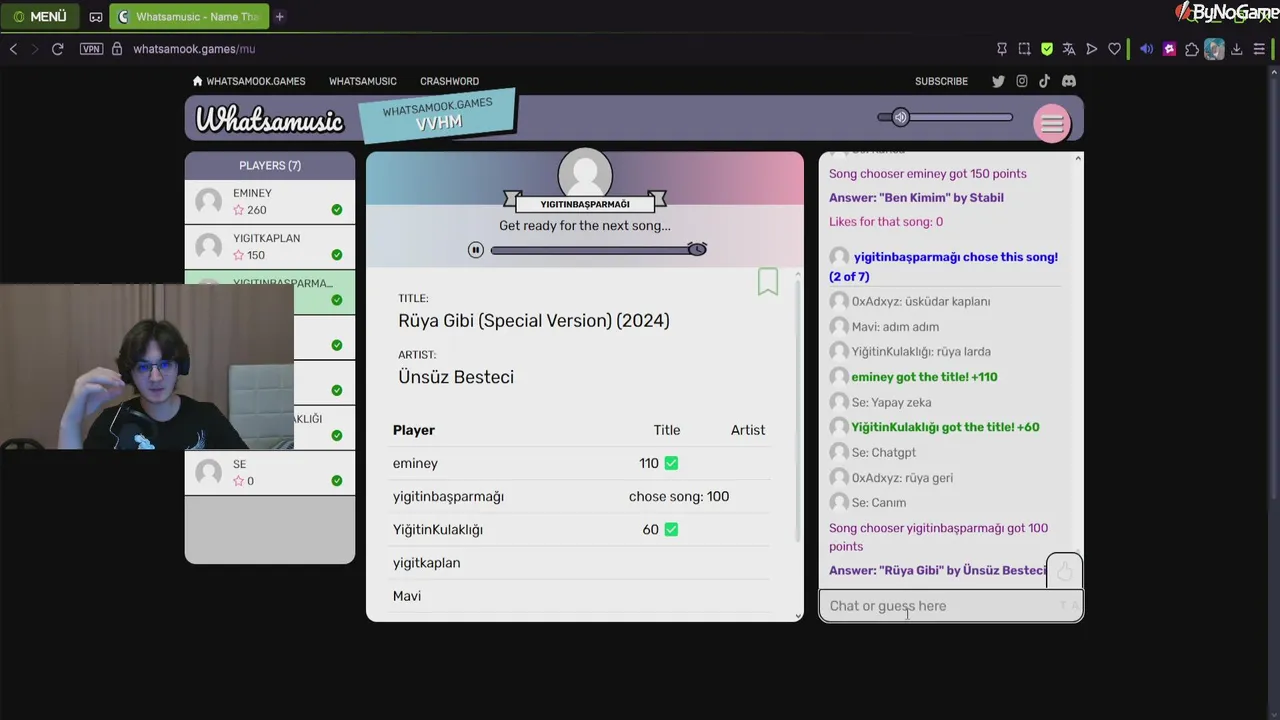Open the Opera MENÜ button
The width and height of the screenshot is (1280, 720).
(40, 16)
